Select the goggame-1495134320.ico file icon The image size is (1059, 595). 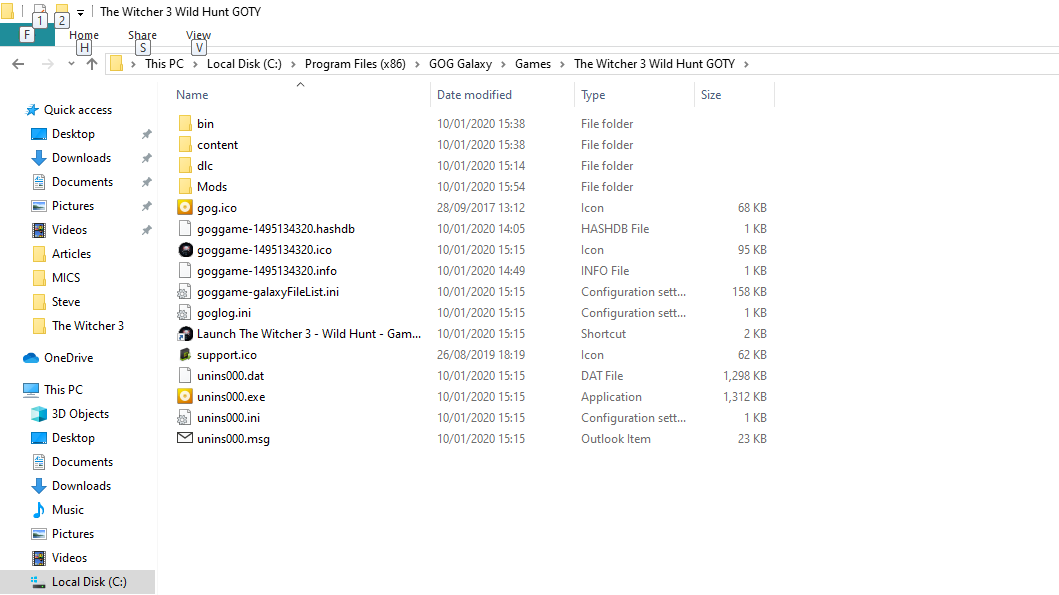pyautogui.click(x=185, y=249)
